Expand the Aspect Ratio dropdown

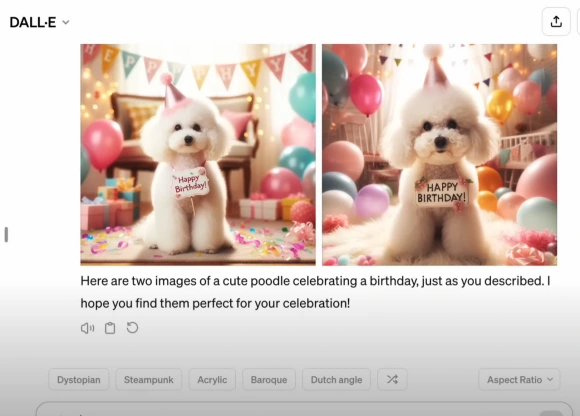[519, 379]
